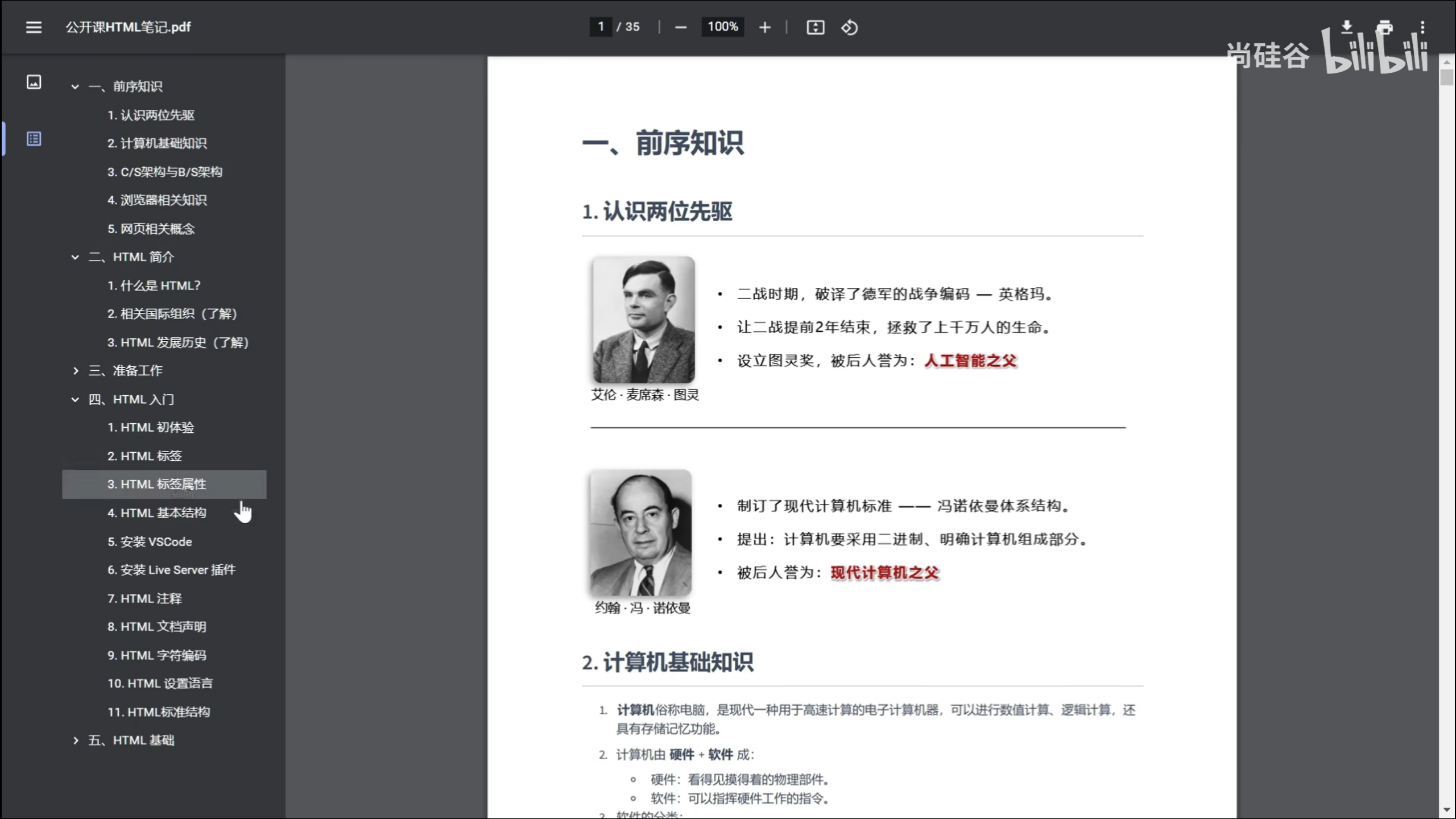1456x819 pixels.
Task: Click the 100% zoom level field
Action: pyautogui.click(x=722, y=27)
